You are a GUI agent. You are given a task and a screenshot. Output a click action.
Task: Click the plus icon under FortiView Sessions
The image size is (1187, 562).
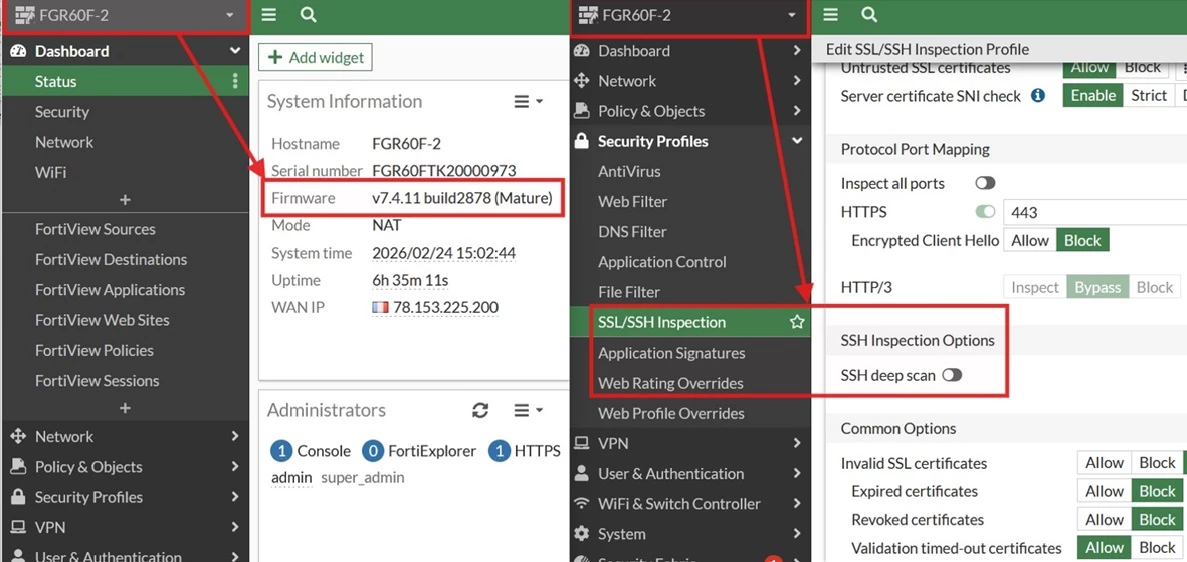tap(125, 408)
